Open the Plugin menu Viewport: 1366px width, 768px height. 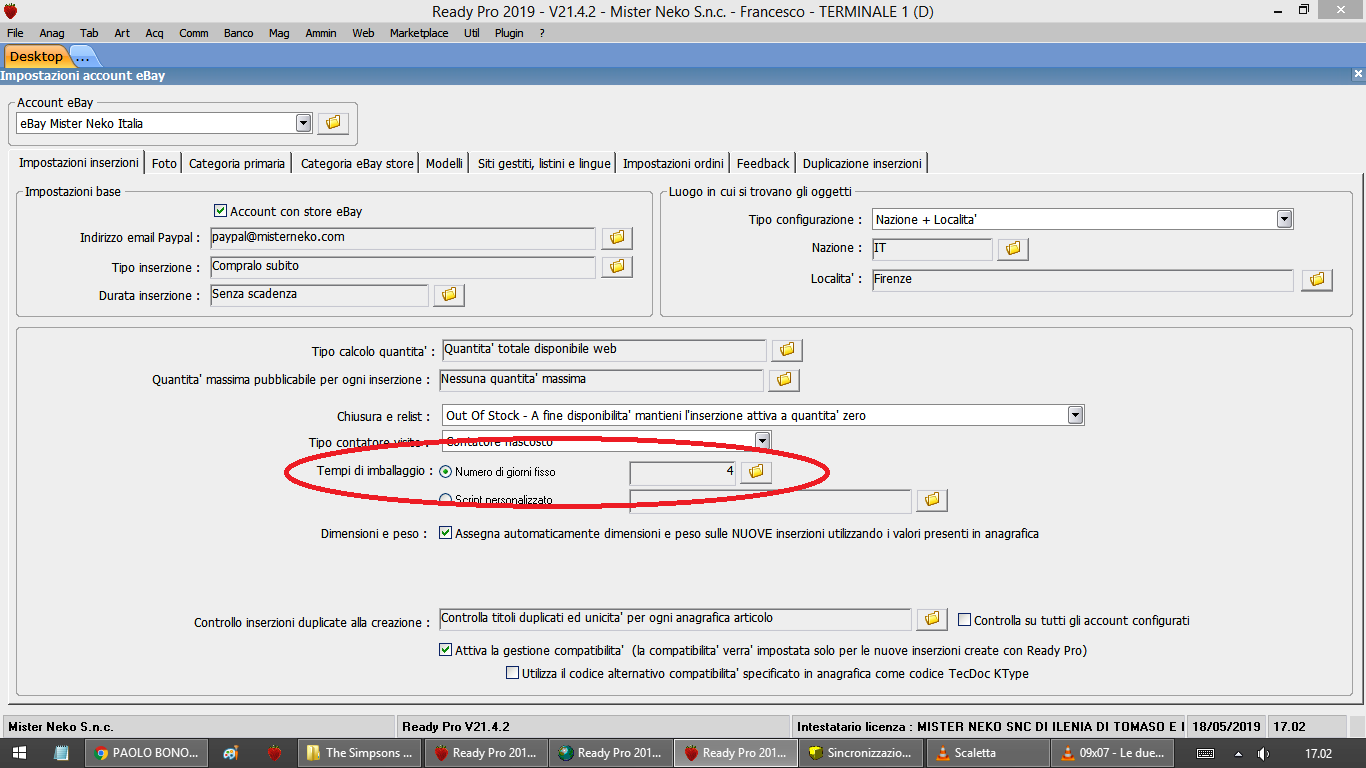(x=509, y=33)
